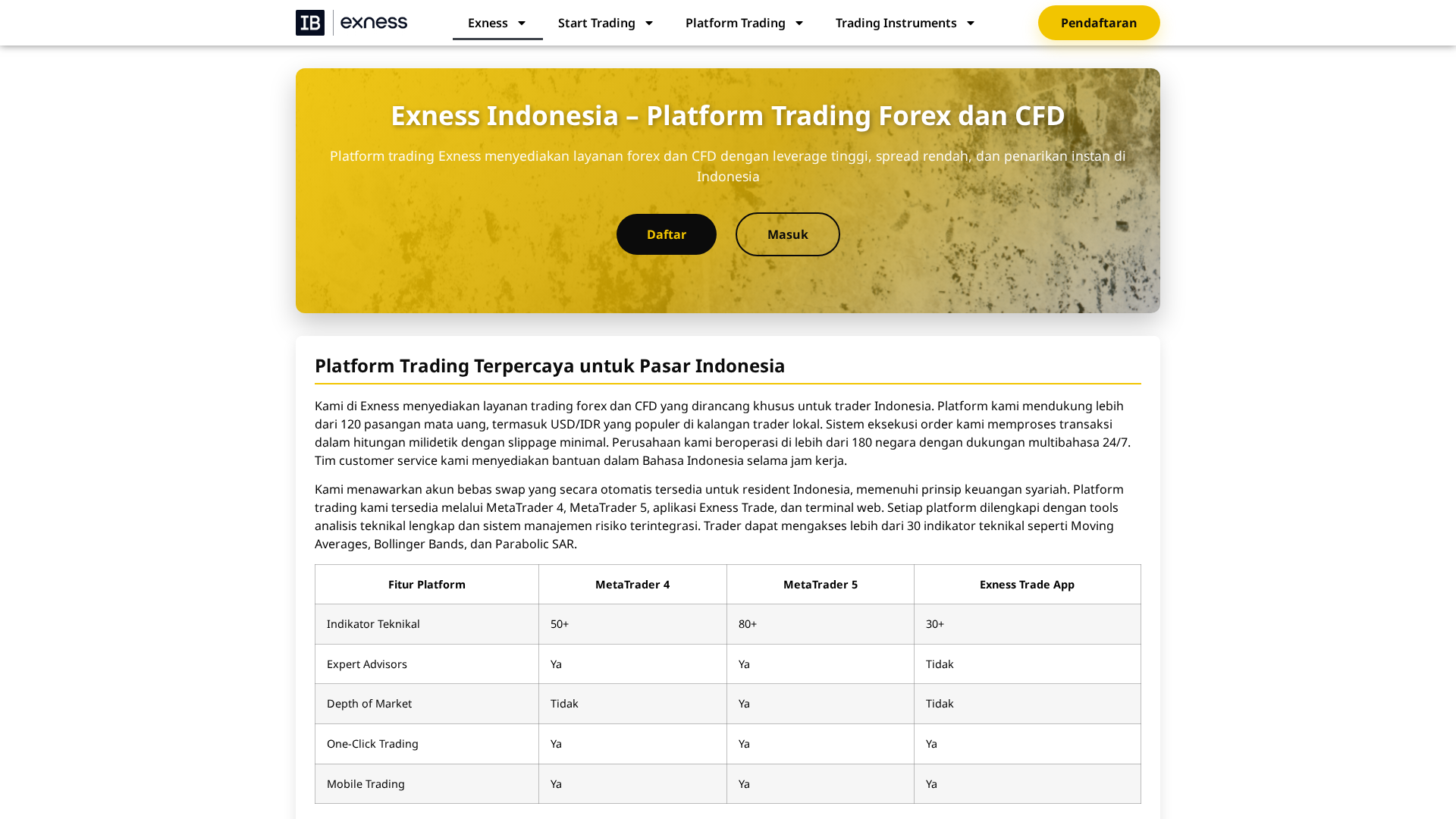Click the MetaTrader 4 column header

coord(632,584)
